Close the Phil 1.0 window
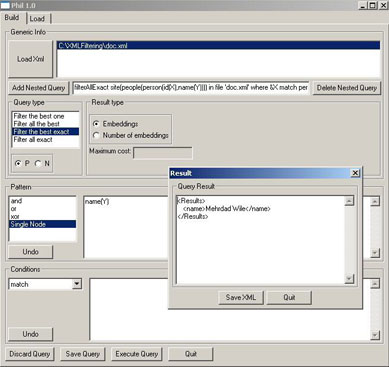Screen dimensions: 389x367 click(383, 5)
